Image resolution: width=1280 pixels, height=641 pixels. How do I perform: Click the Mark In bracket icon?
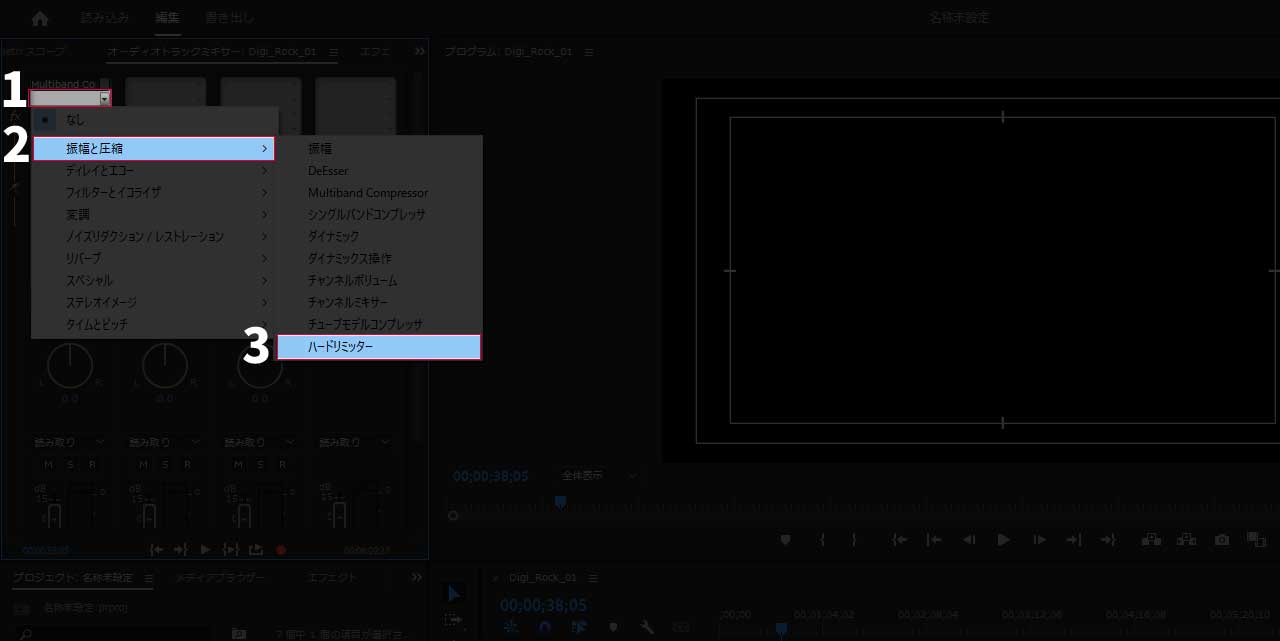click(822, 540)
